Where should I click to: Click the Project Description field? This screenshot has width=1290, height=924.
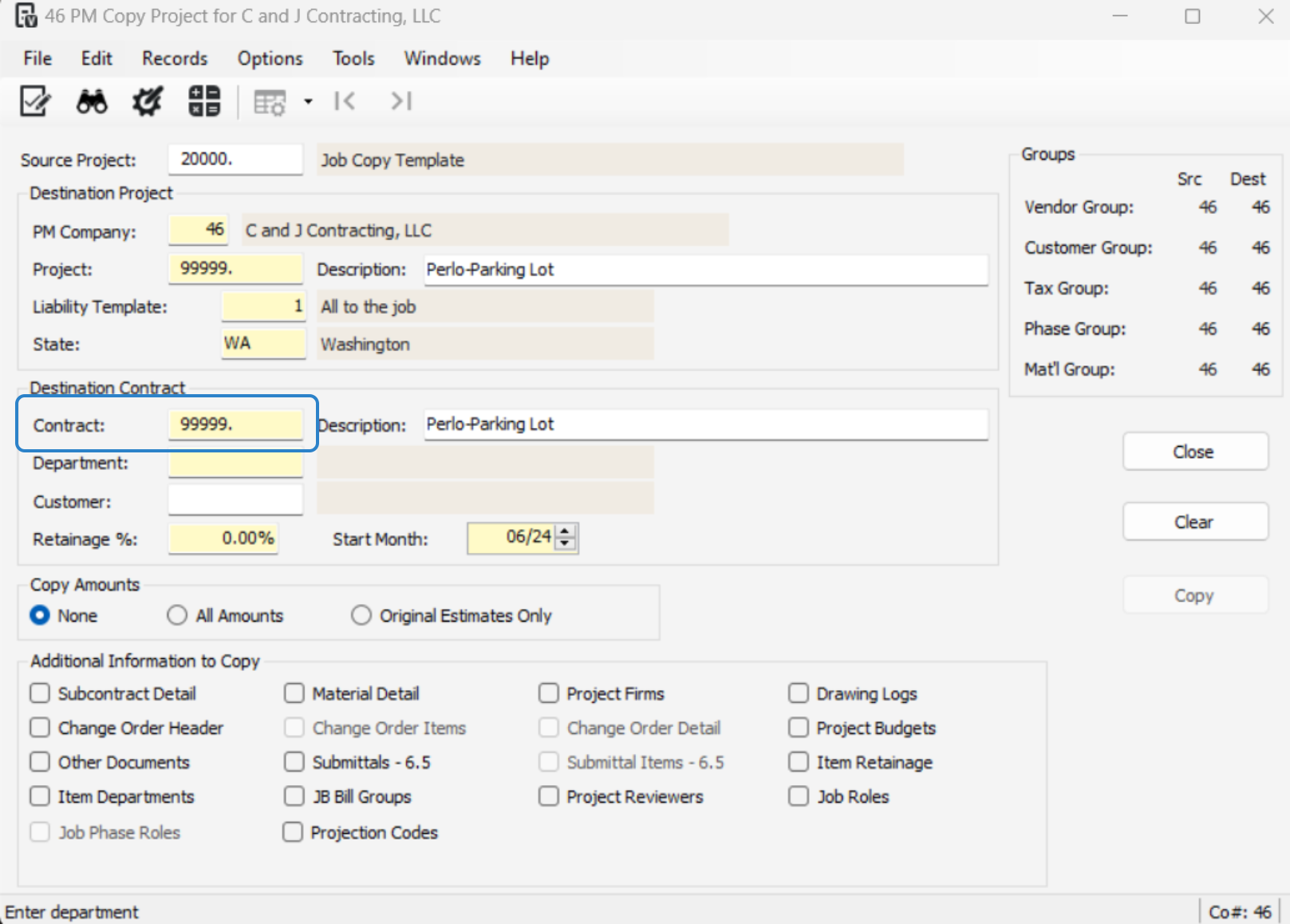coord(706,270)
